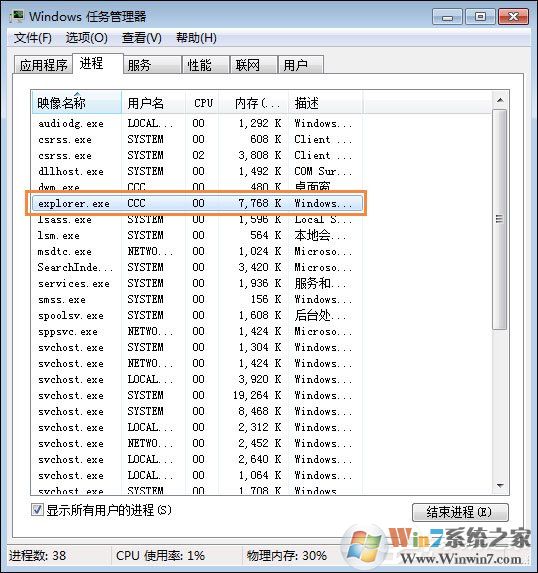
Task: Click the Task Manager title bar icon
Action: coord(16,16)
